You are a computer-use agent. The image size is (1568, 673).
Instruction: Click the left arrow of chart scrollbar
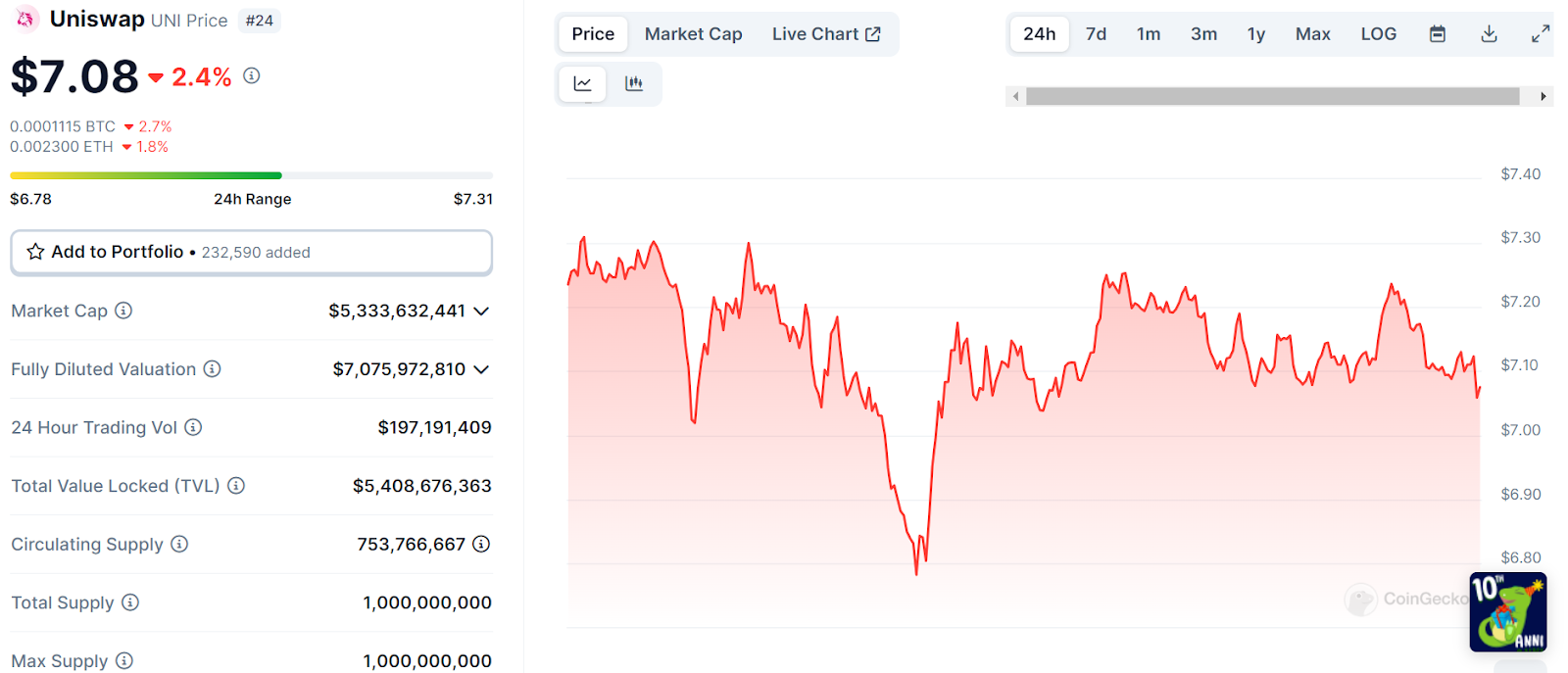pos(1016,96)
